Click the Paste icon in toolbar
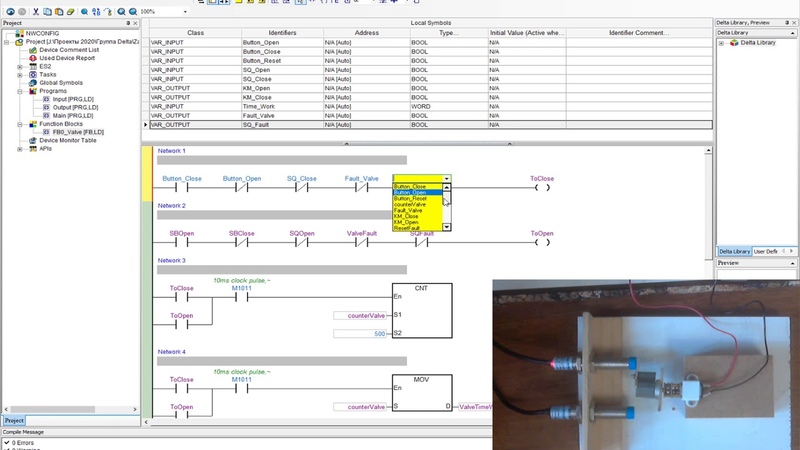800x450 pixels. pyautogui.click(x=59, y=11)
